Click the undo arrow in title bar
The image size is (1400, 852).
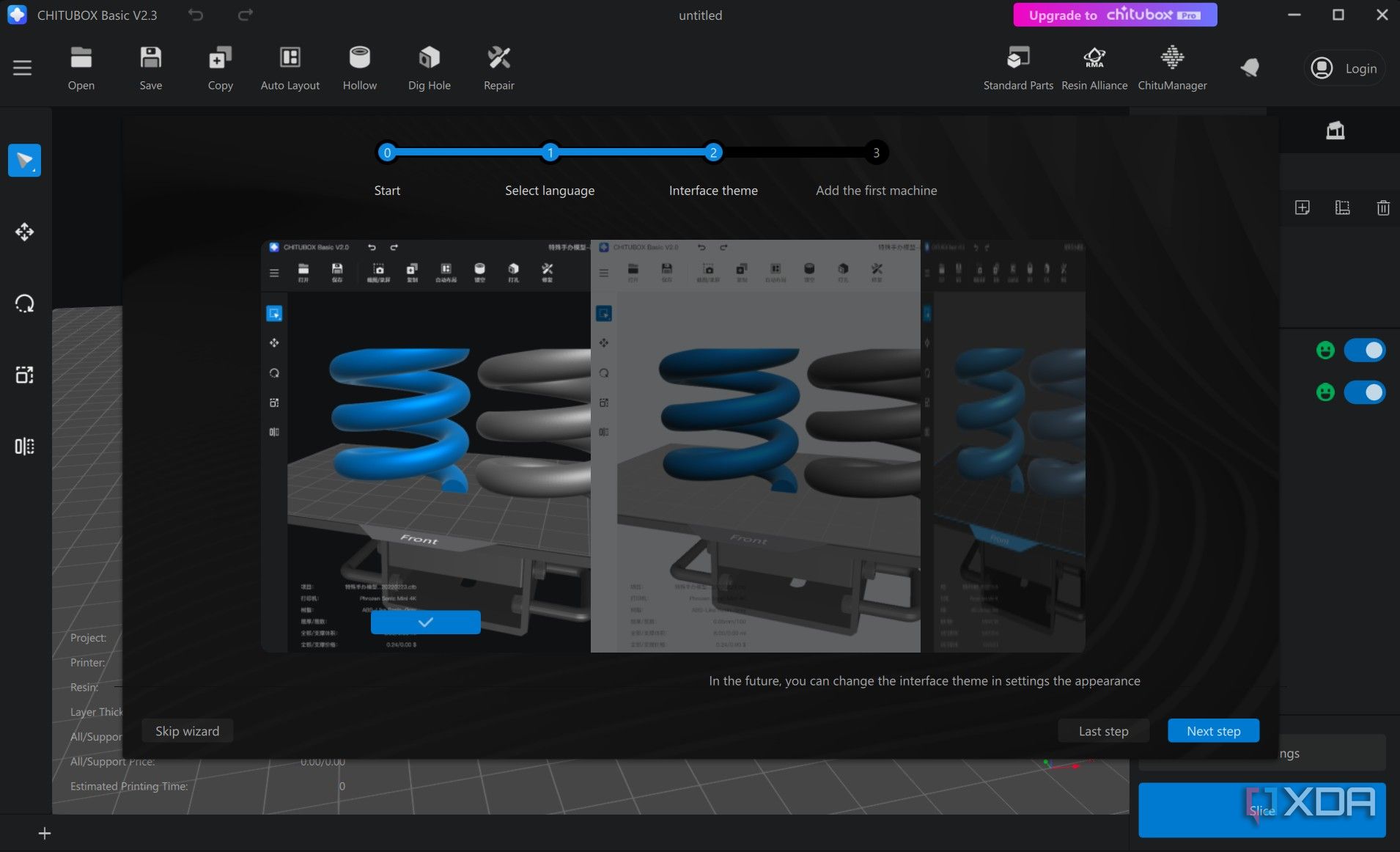click(195, 15)
